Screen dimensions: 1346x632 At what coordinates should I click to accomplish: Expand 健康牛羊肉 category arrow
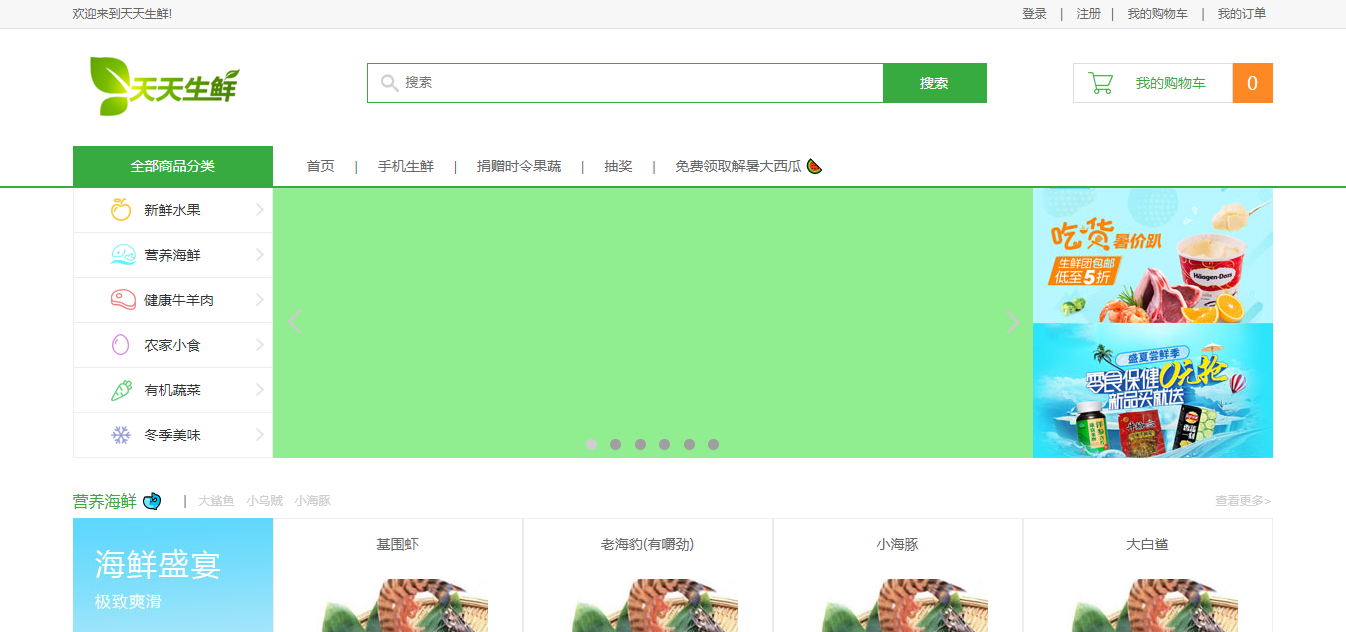pyautogui.click(x=260, y=300)
